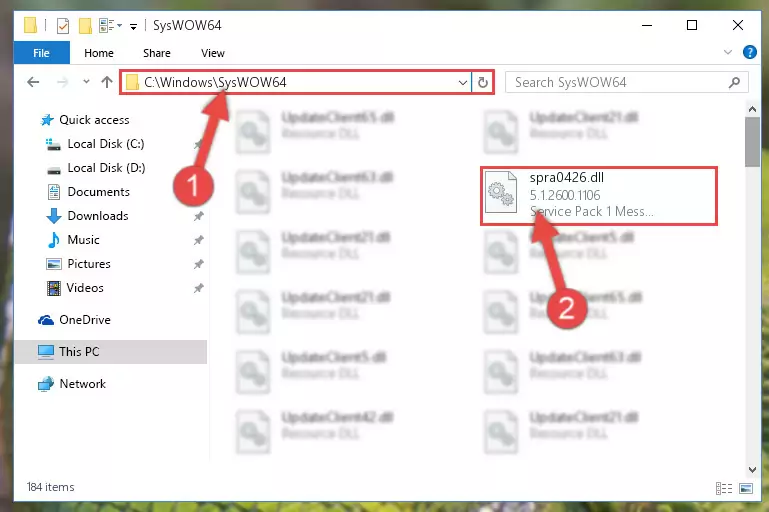Click the pin icon next to Pictures
The image size is (769, 512).
pyautogui.click(x=199, y=264)
